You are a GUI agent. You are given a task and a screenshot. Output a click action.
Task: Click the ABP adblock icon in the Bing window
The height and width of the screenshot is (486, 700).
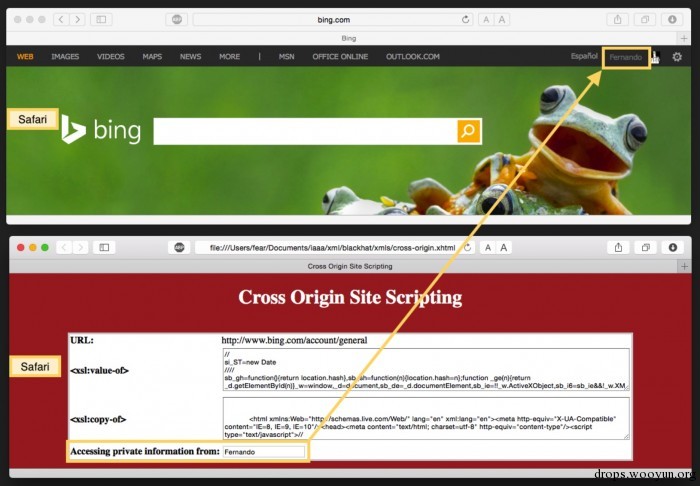coord(177,19)
